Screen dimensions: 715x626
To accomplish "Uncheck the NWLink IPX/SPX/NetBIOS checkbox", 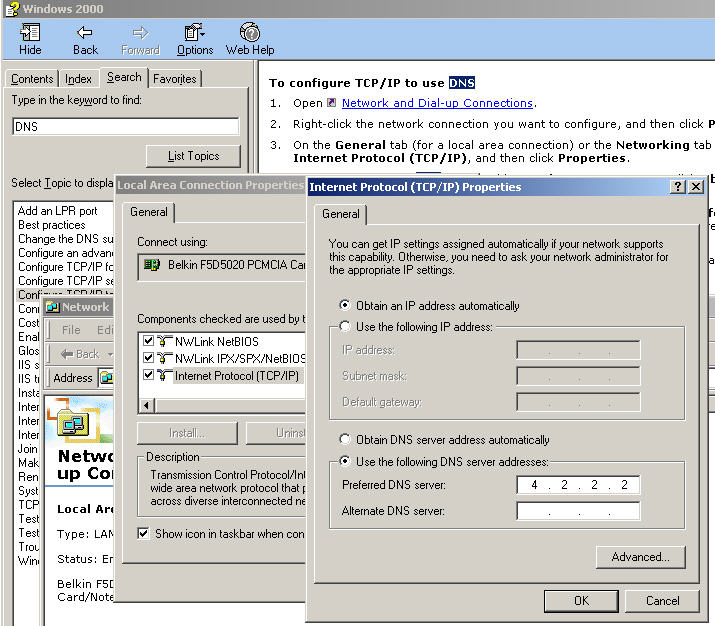I will (x=148, y=357).
